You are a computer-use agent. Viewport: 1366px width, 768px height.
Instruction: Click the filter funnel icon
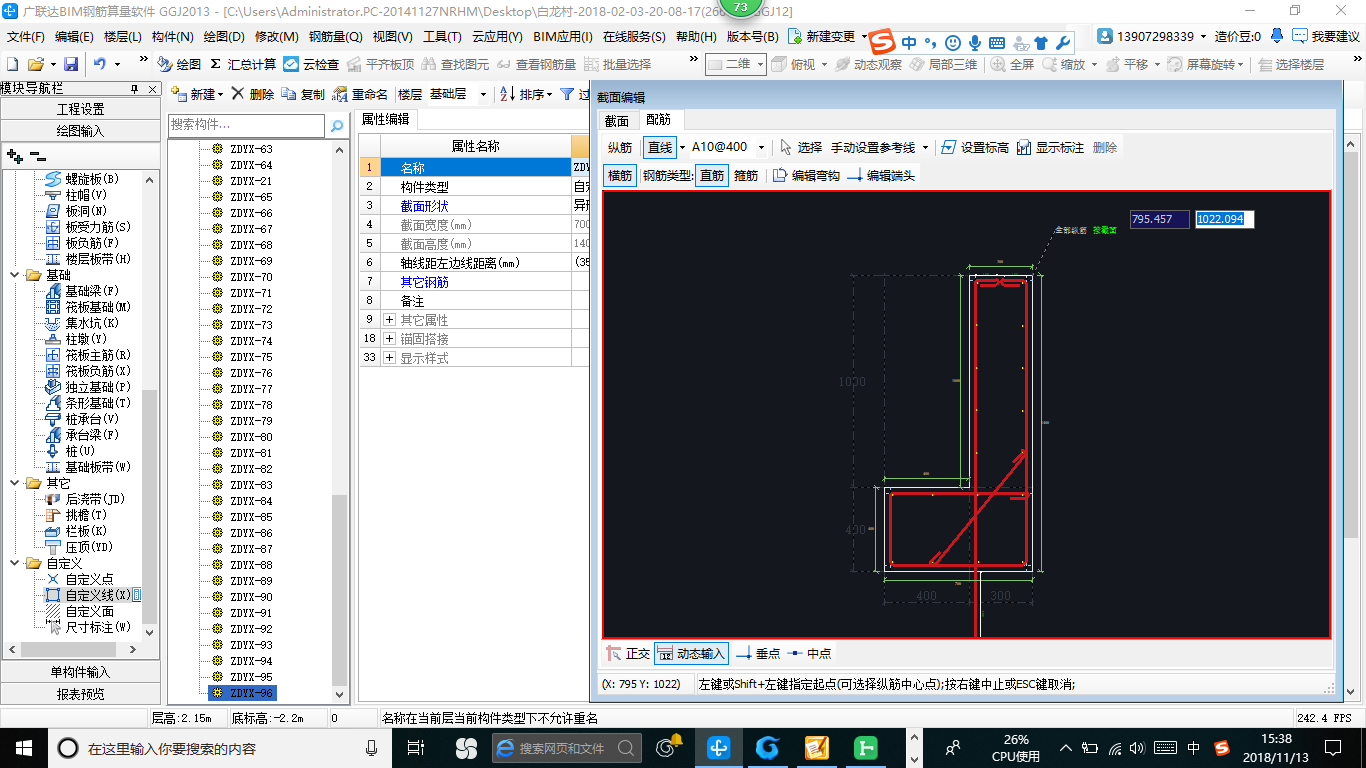pos(567,94)
